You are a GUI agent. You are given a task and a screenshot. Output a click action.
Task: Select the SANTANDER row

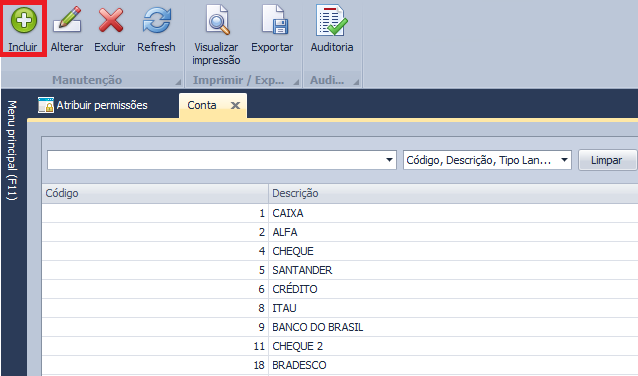[340, 270]
